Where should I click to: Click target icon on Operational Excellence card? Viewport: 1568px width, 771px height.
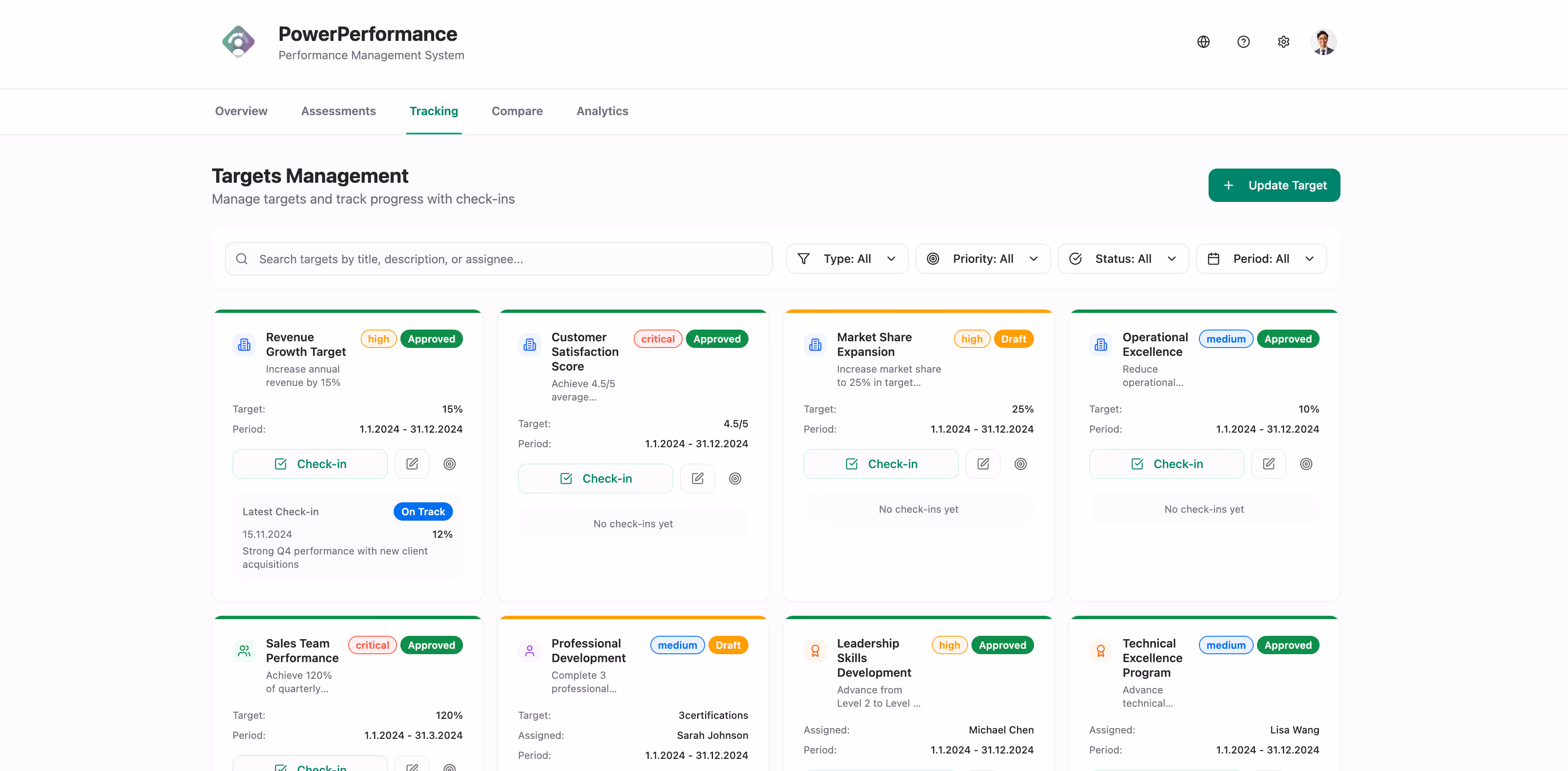point(1306,464)
